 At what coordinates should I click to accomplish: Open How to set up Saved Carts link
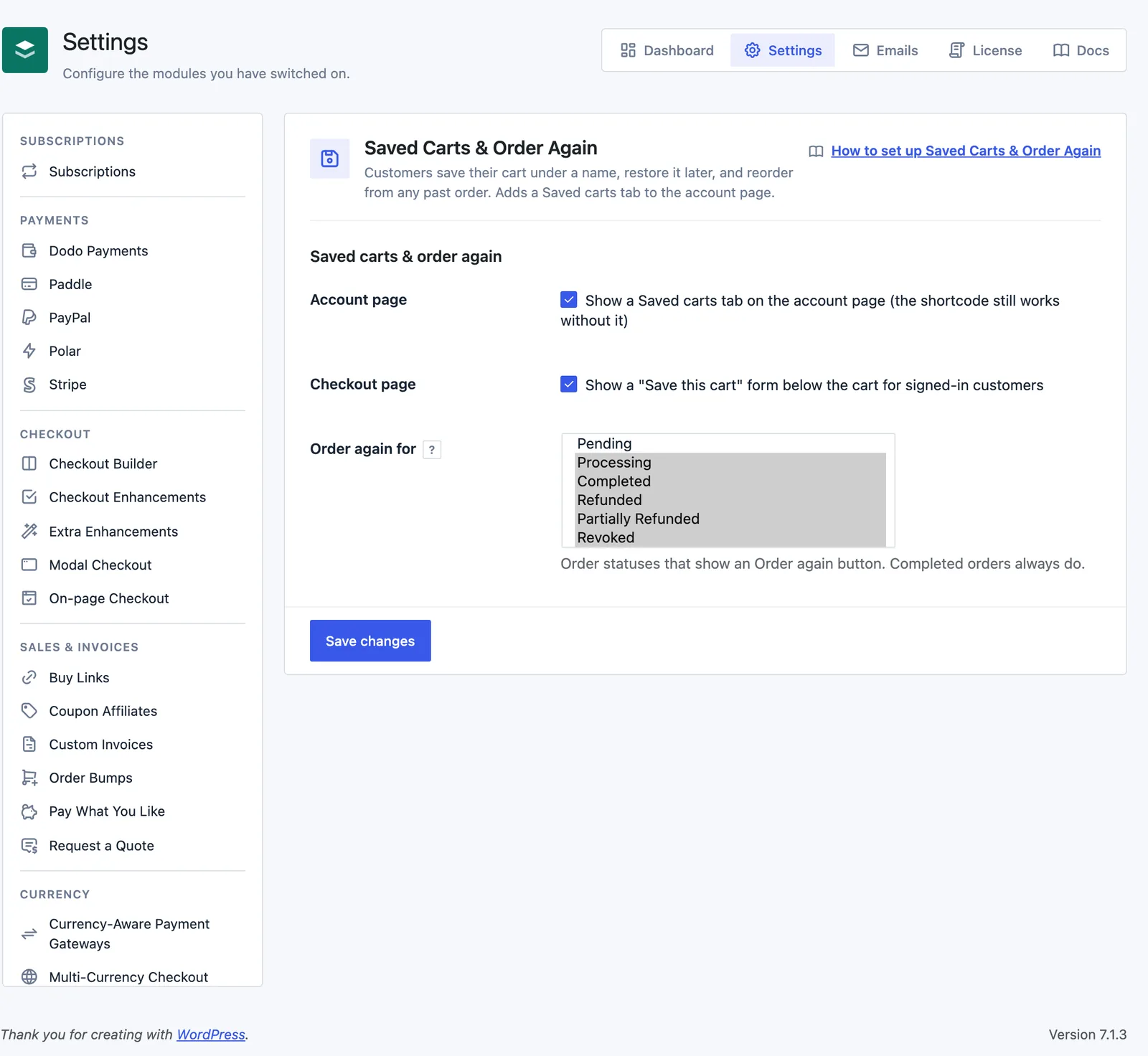coord(966,151)
